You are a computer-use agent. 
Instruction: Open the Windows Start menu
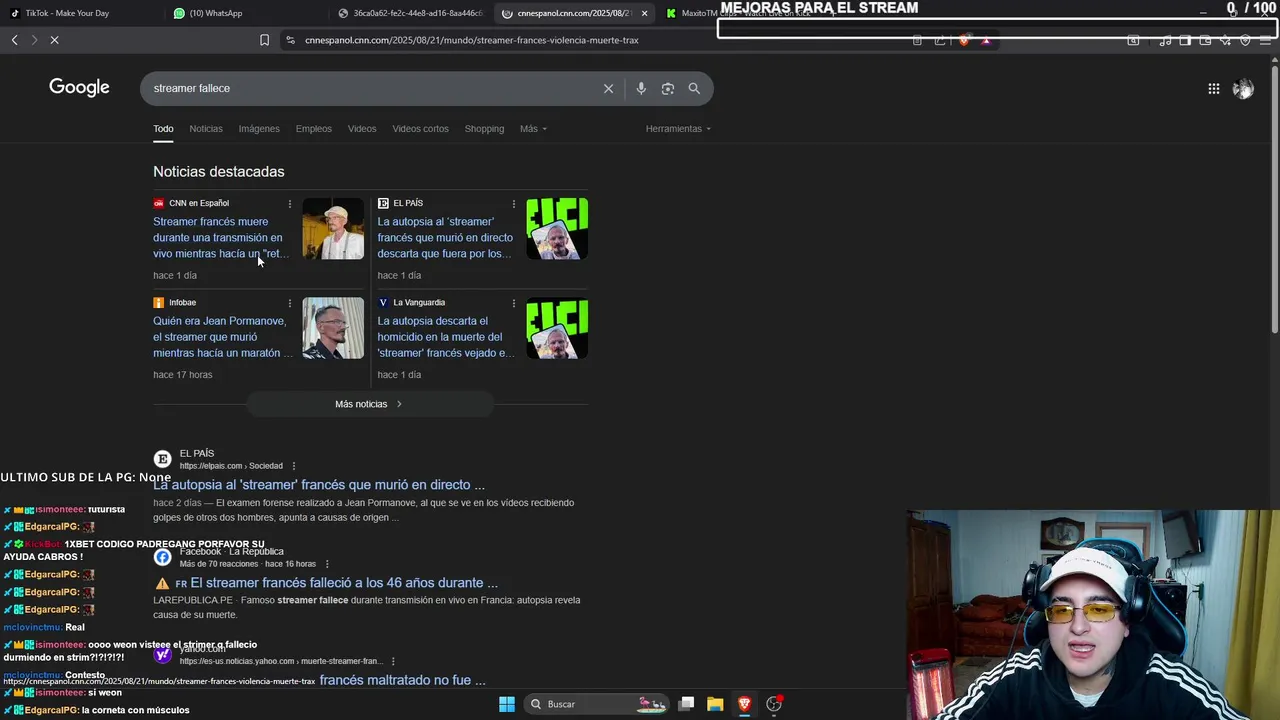pos(507,704)
